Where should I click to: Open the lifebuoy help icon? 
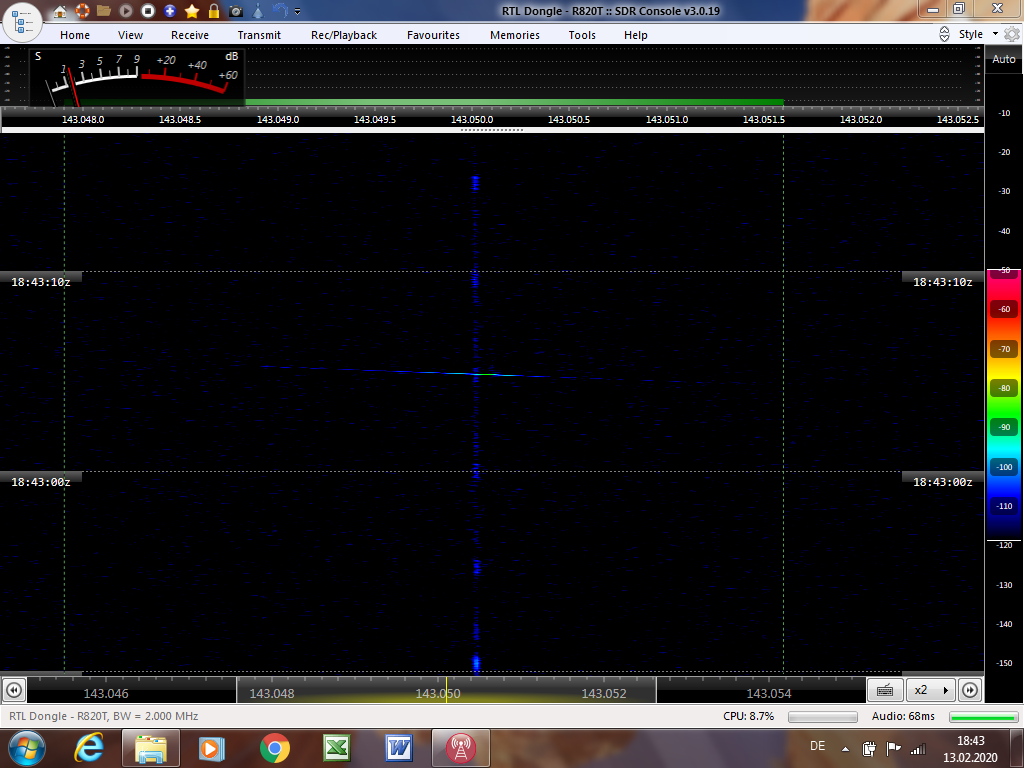tap(82, 11)
